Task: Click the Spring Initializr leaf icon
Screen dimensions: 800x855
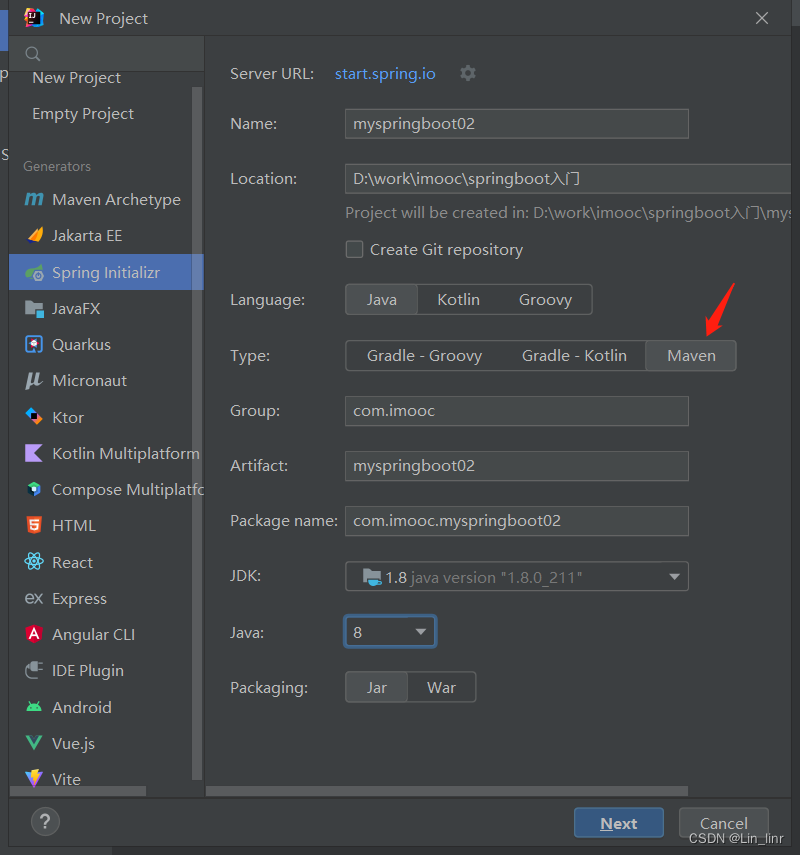Action: (x=34, y=273)
